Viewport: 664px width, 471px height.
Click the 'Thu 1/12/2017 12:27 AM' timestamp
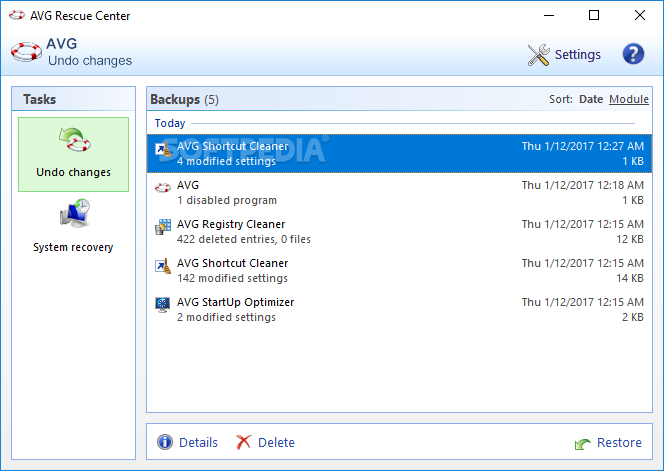583,146
